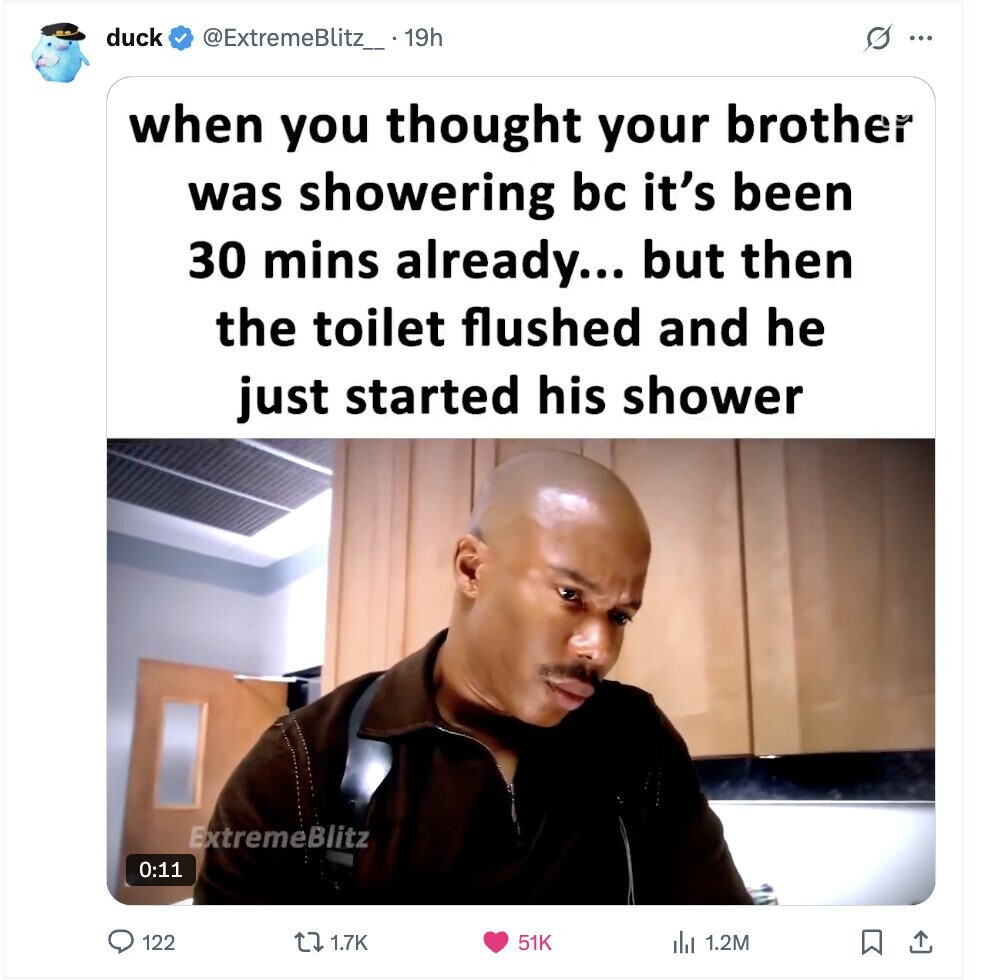
Task: Open the reply comment icon
Action: (121, 942)
